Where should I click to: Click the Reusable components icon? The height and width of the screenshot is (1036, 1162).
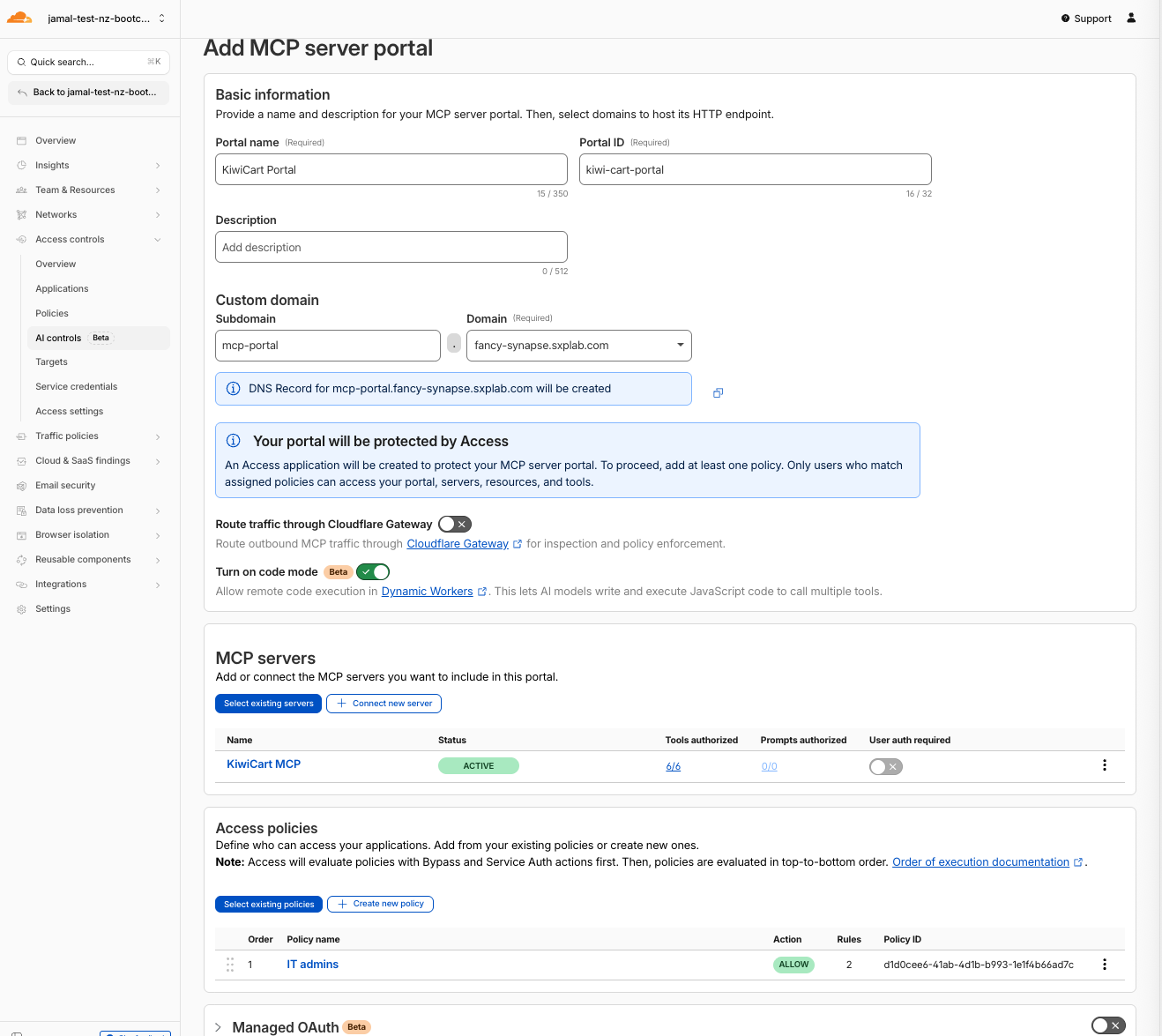click(22, 560)
